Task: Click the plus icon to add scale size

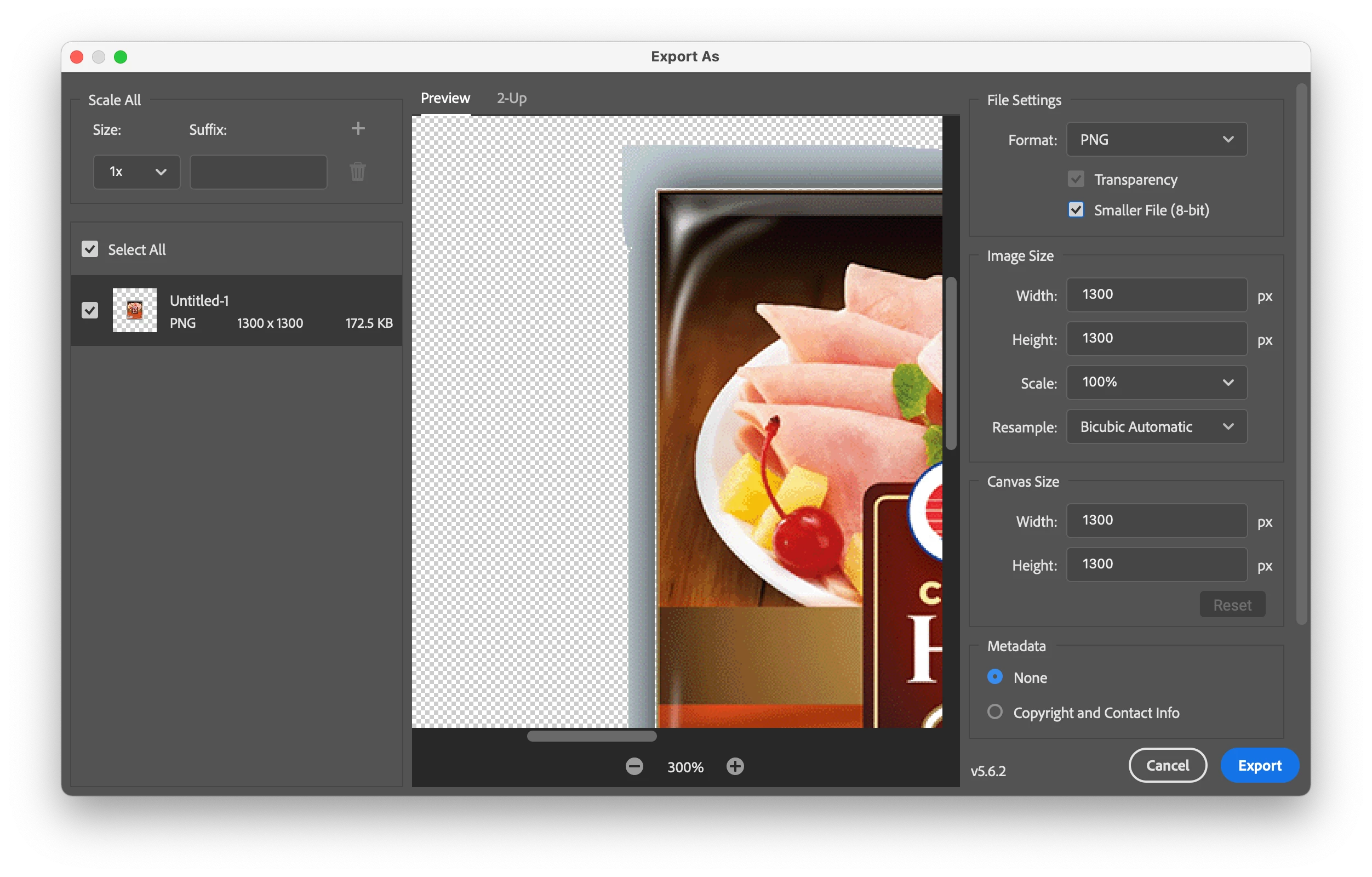Action: 358,128
